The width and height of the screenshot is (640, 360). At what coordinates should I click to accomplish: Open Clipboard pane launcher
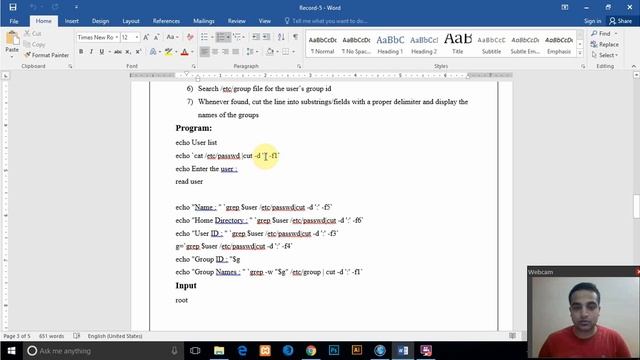[x=70, y=66]
